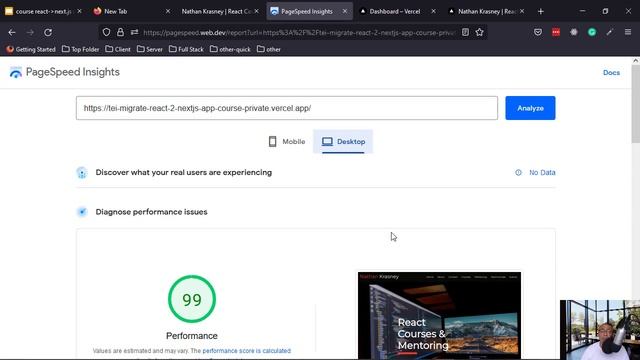Open the Getting Started bookmark
This screenshot has height=360, width=640.
coord(31,49)
